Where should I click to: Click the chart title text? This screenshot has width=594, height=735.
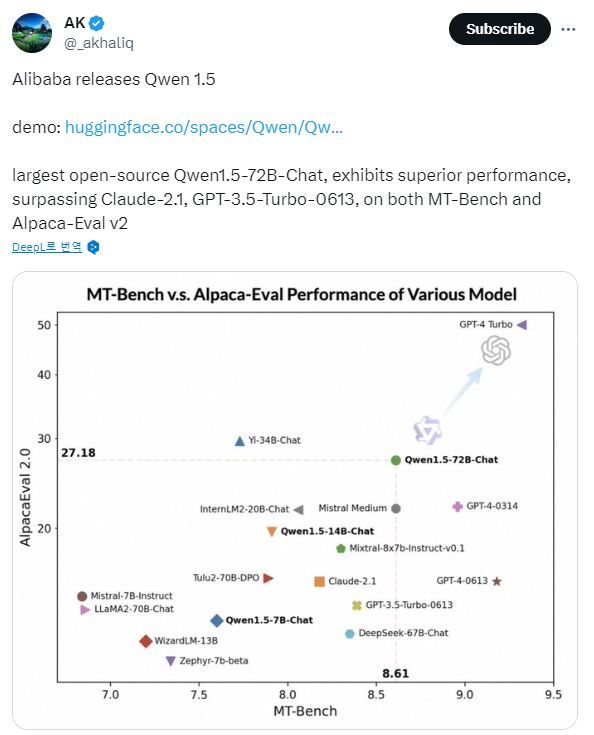301,294
